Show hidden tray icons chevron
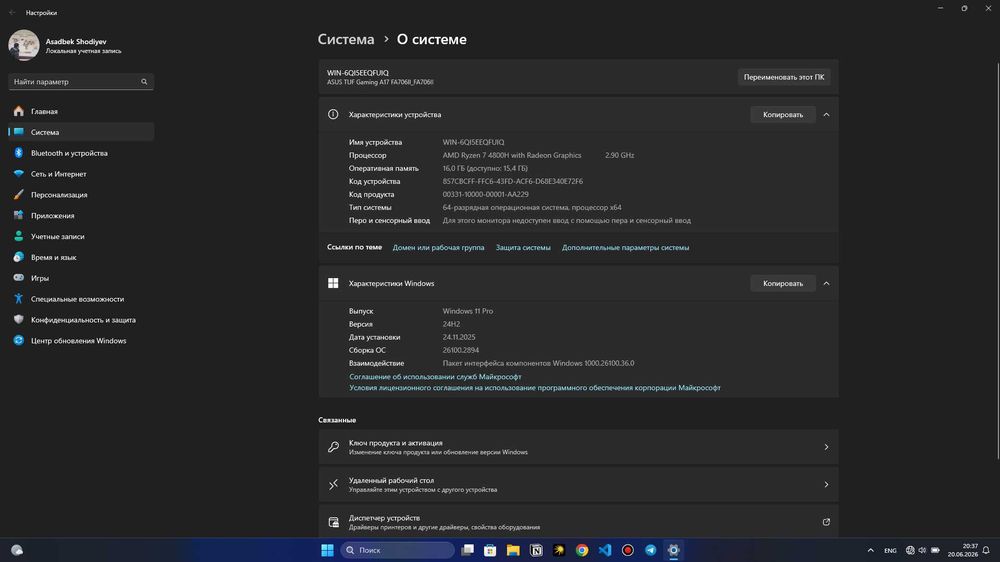This screenshot has width=1000, height=562. click(x=871, y=550)
